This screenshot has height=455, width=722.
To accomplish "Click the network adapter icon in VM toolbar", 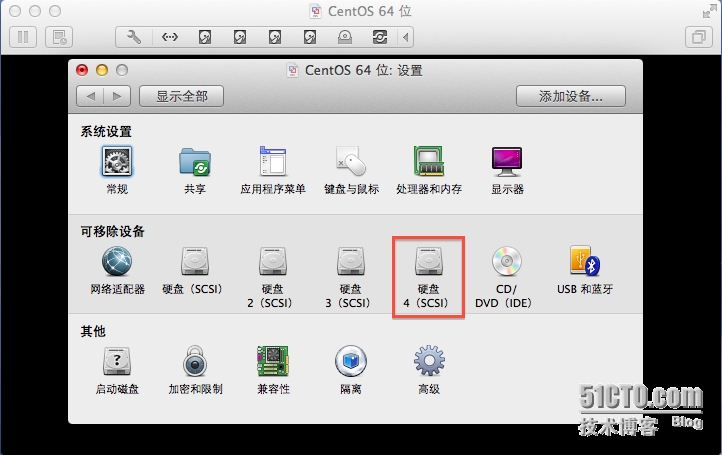I will pyautogui.click(x=169, y=37).
